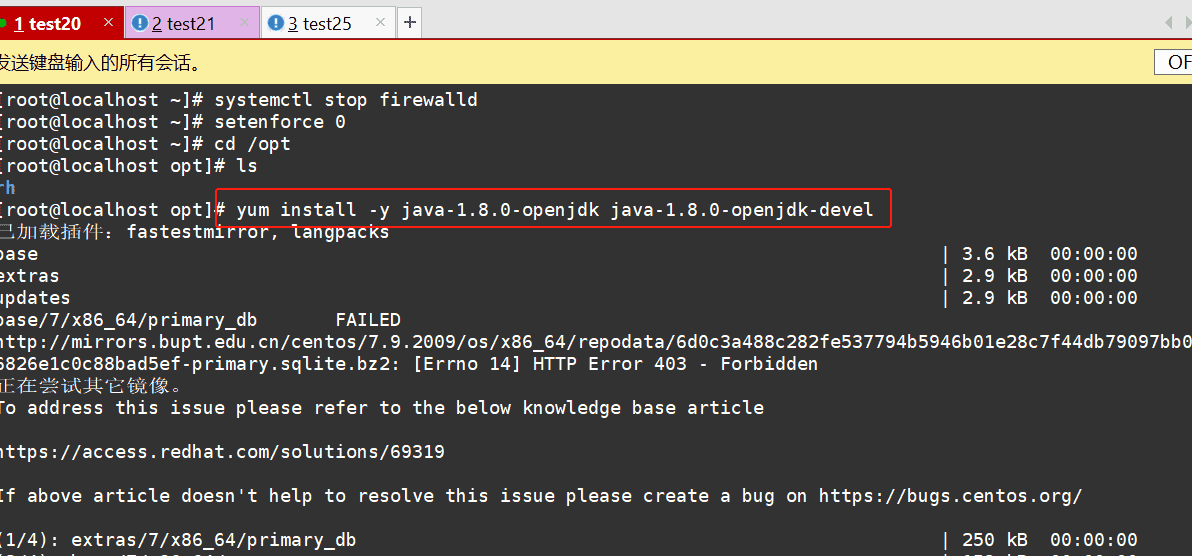Click the HTTP Error 403 Forbidden text
The width and height of the screenshot is (1192, 556).
pyautogui.click(x=675, y=364)
